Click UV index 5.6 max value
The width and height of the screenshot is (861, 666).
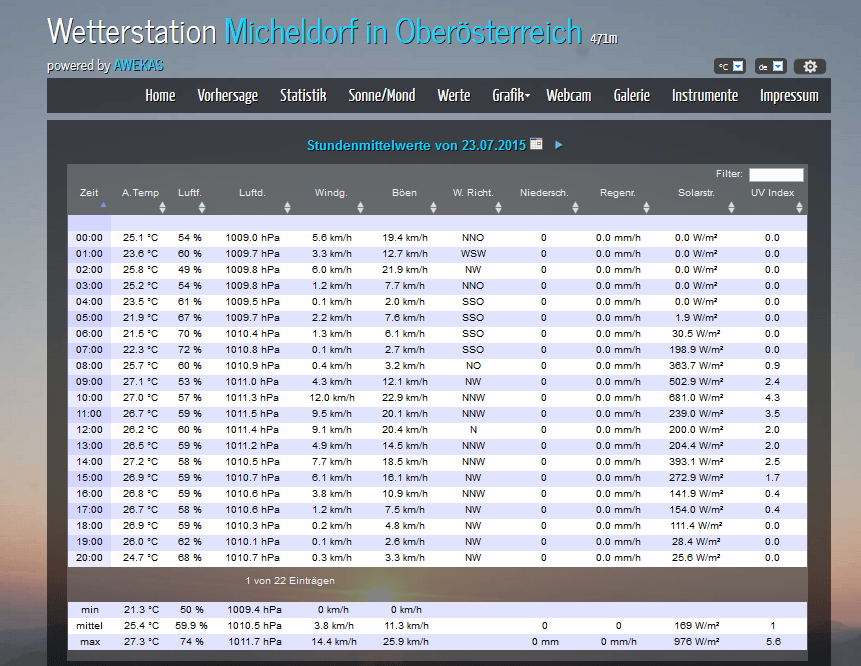coord(773,641)
